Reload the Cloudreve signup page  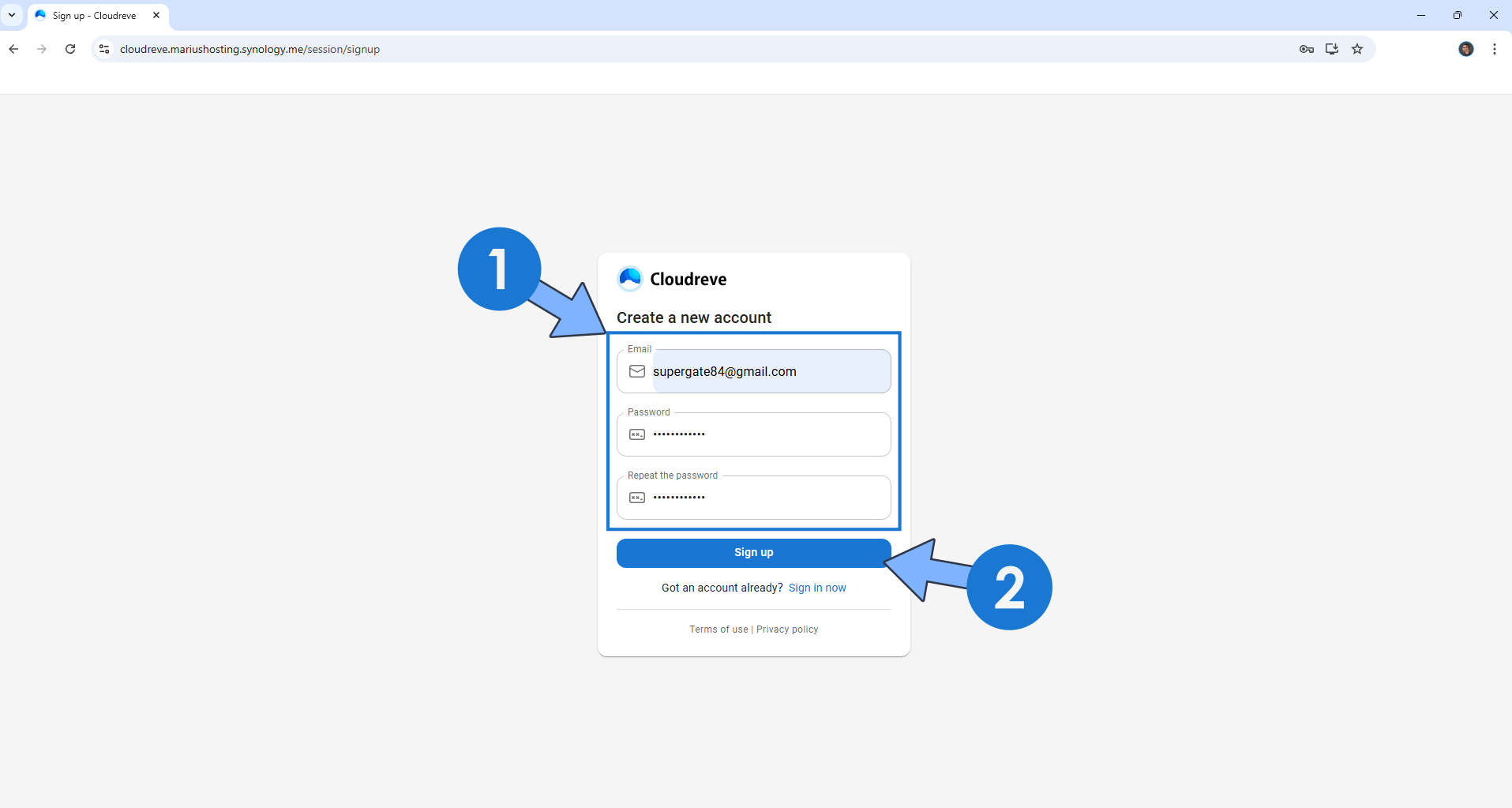point(70,49)
